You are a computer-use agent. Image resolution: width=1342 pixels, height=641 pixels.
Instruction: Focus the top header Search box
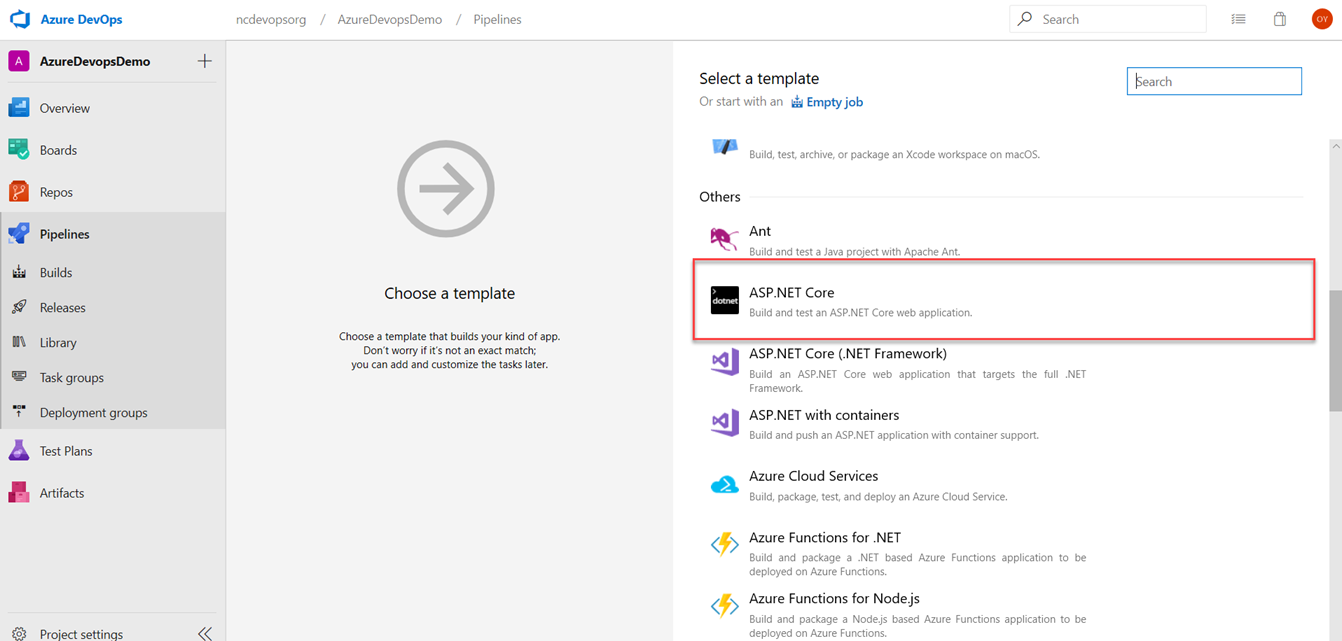(1108, 19)
